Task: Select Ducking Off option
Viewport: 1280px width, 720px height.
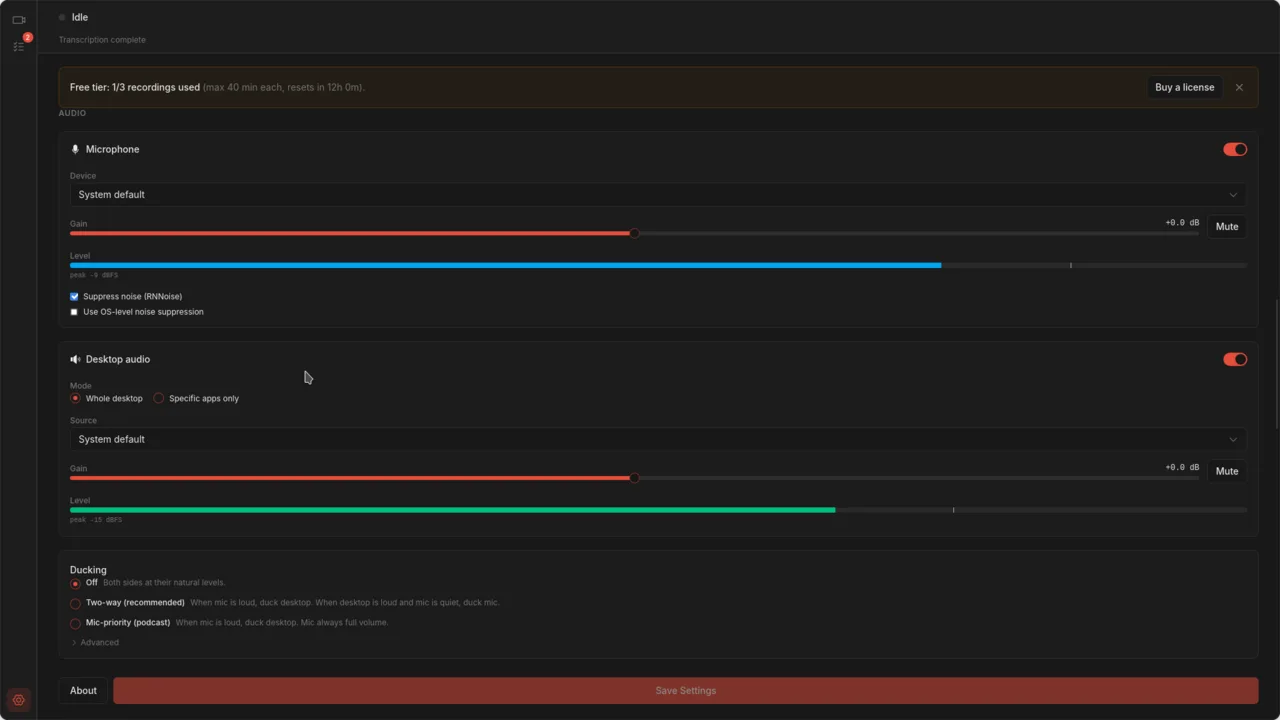Action: pos(75,583)
